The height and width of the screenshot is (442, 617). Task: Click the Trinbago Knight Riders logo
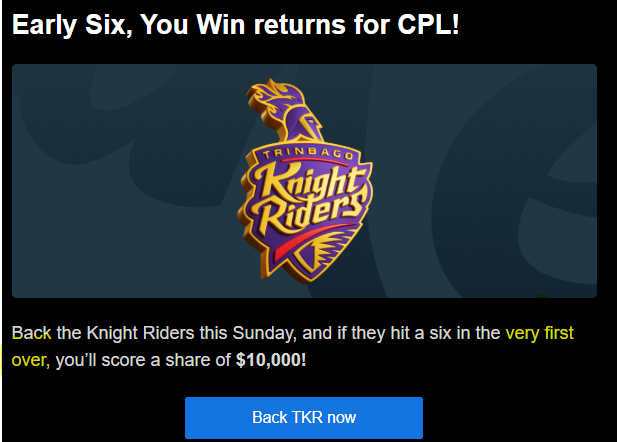coord(304,181)
